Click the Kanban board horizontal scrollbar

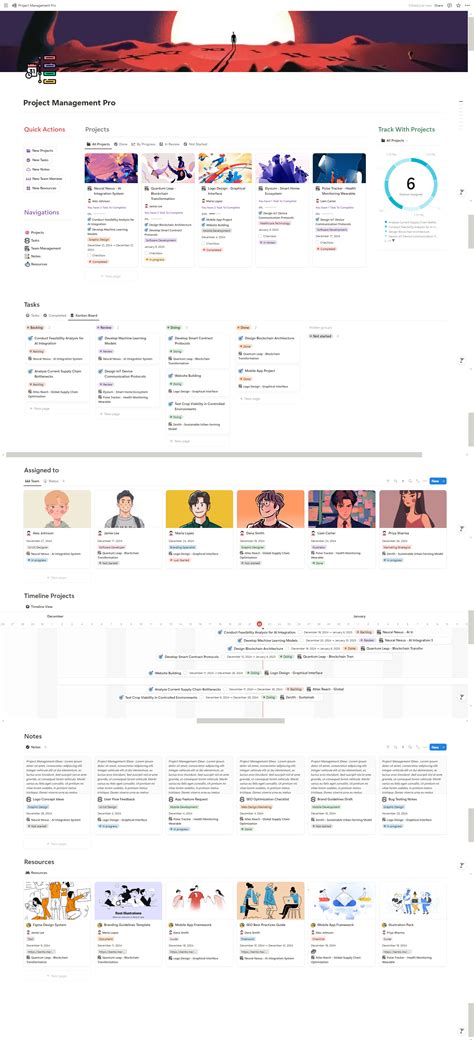click(213, 455)
